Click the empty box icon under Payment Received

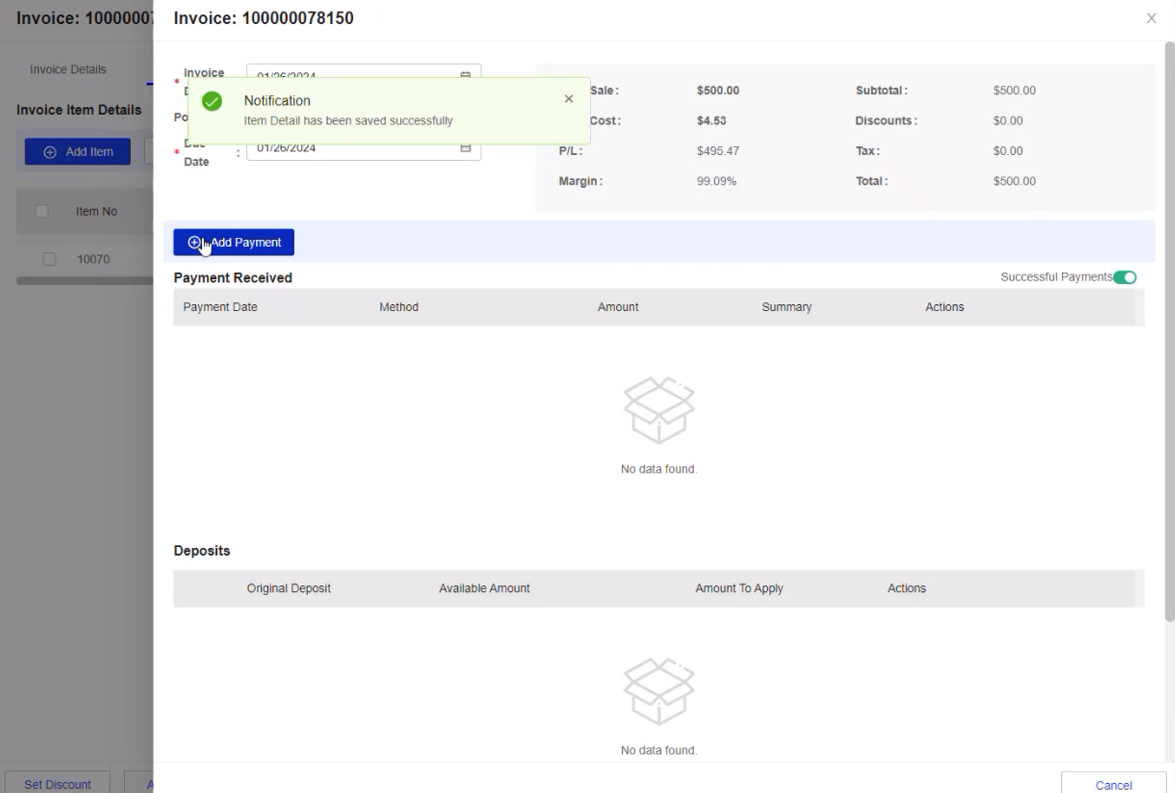point(659,411)
